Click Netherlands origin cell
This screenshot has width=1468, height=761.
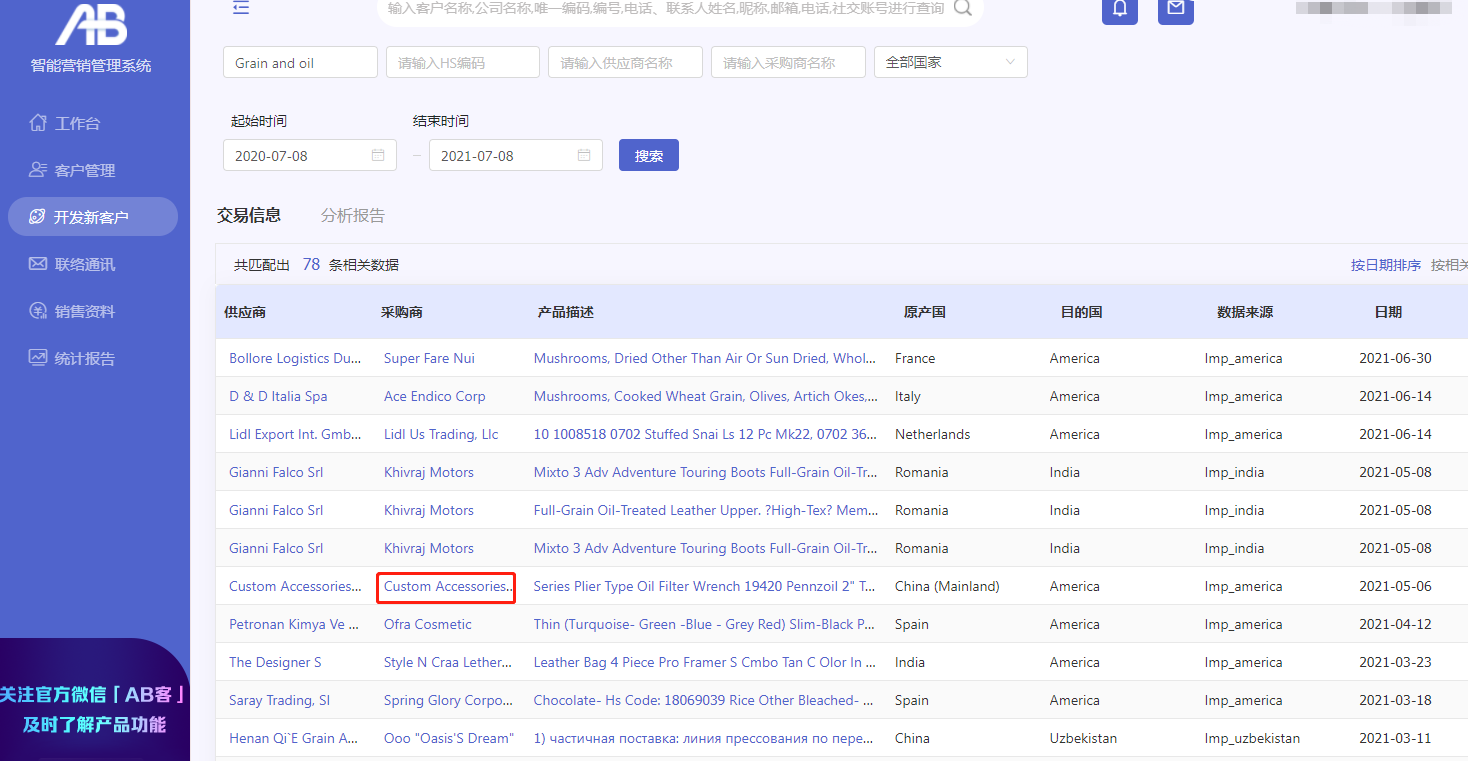point(933,434)
